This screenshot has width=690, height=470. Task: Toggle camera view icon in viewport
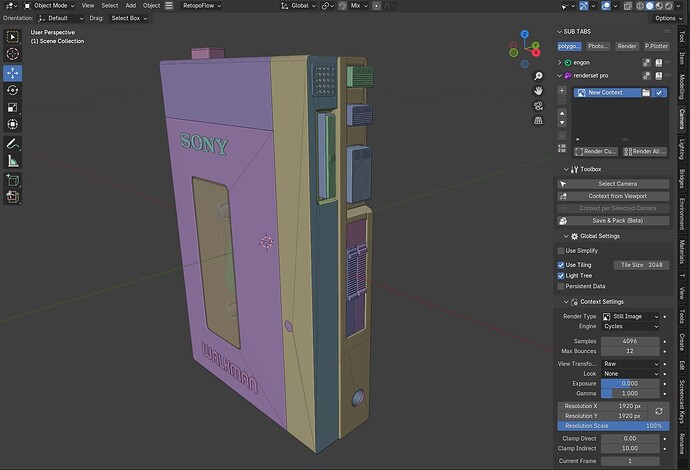[538, 106]
